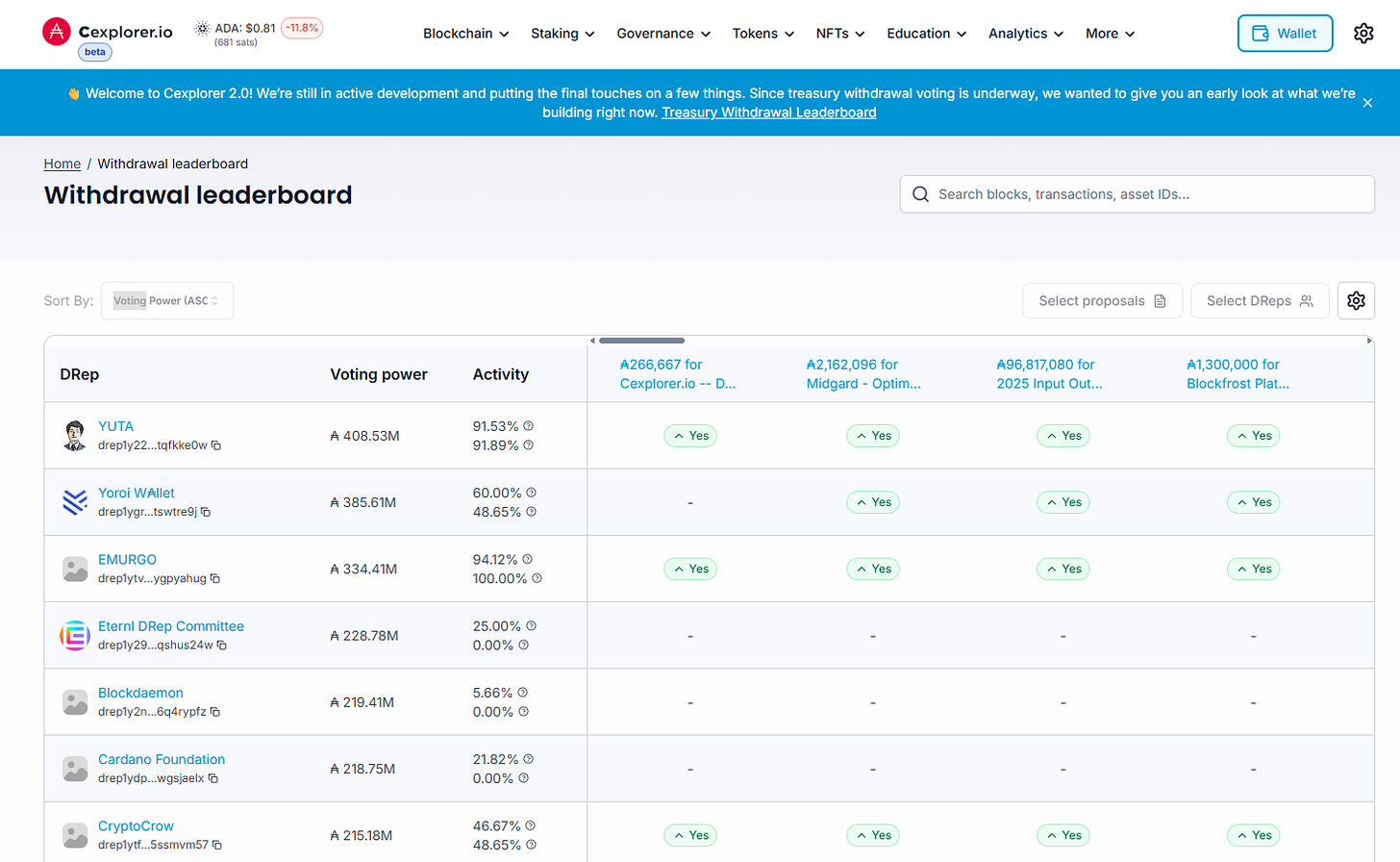Click the Eternl DRep Committee logo
Screen dimensions: 1400x862
pyautogui.click(x=75, y=636)
